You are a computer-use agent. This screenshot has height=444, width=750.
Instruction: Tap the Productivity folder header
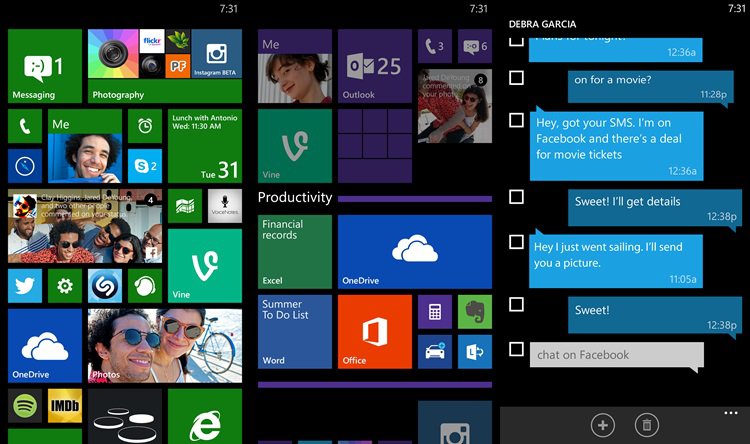[295, 197]
